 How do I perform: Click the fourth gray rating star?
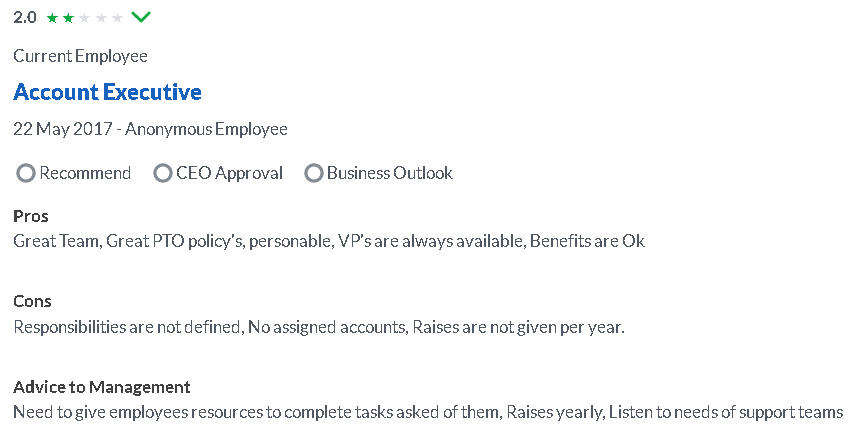coord(101,18)
